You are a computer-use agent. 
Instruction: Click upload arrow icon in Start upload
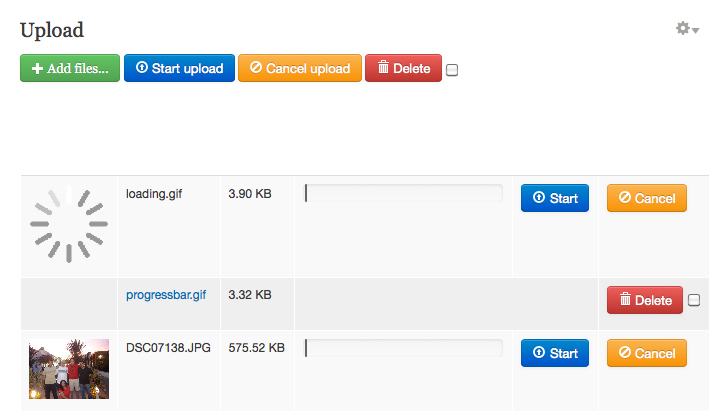142,67
